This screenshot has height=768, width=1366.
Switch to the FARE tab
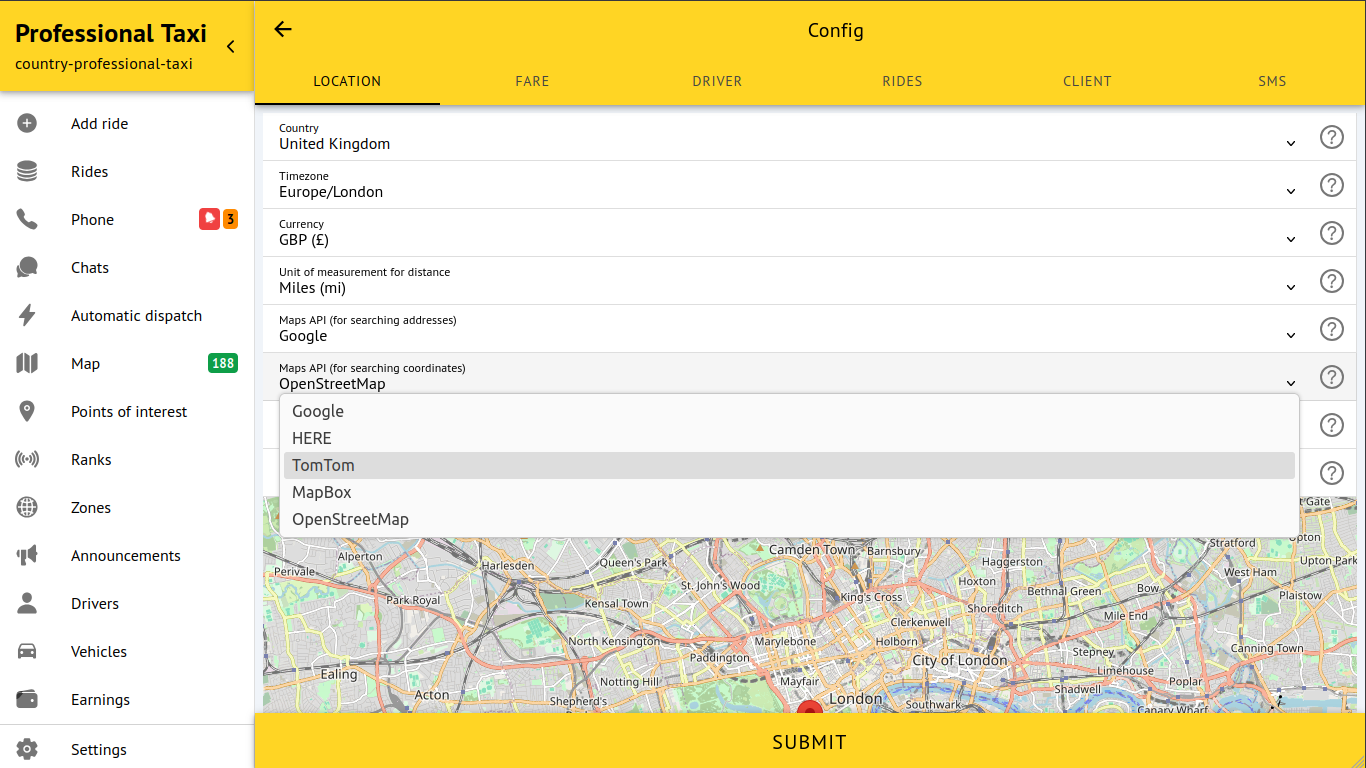pyautogui.click(x=532, y=81)
